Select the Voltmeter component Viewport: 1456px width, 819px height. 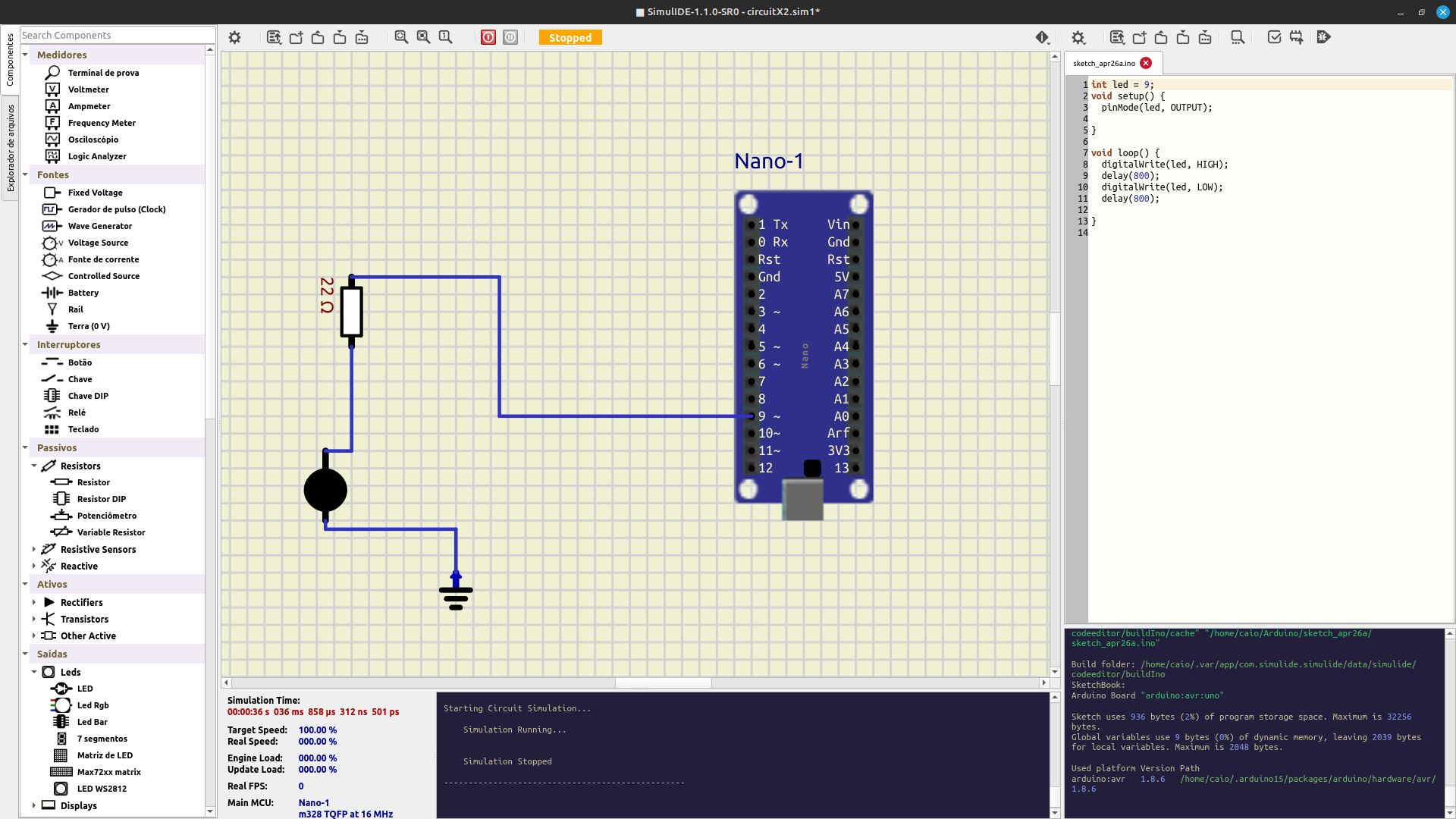click(x=88, y=89)
